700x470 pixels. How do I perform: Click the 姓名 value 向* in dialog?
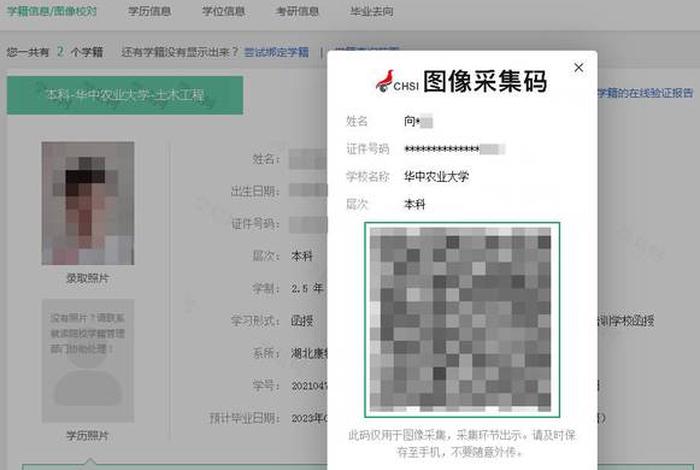pos(418,121)
